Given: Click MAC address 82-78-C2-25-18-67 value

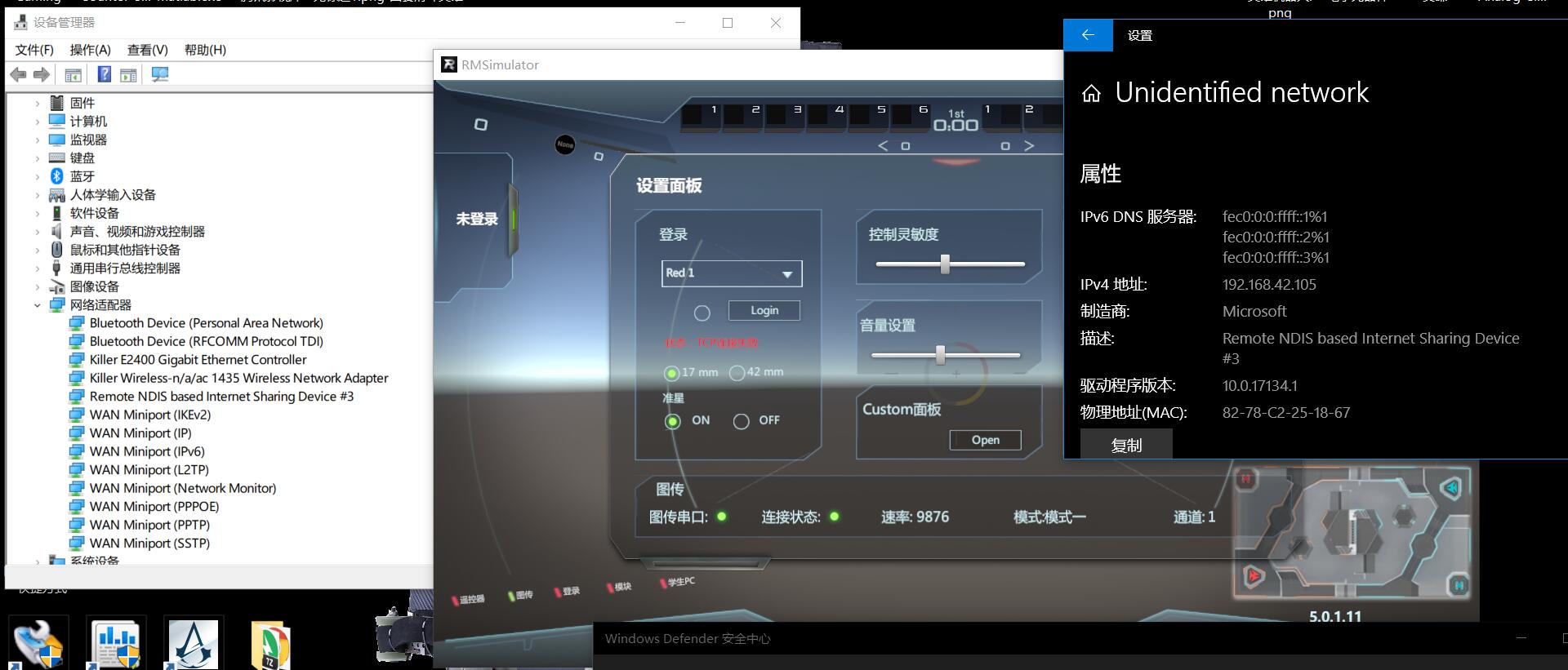Looking at the screenshot, I should (1286, 413).
